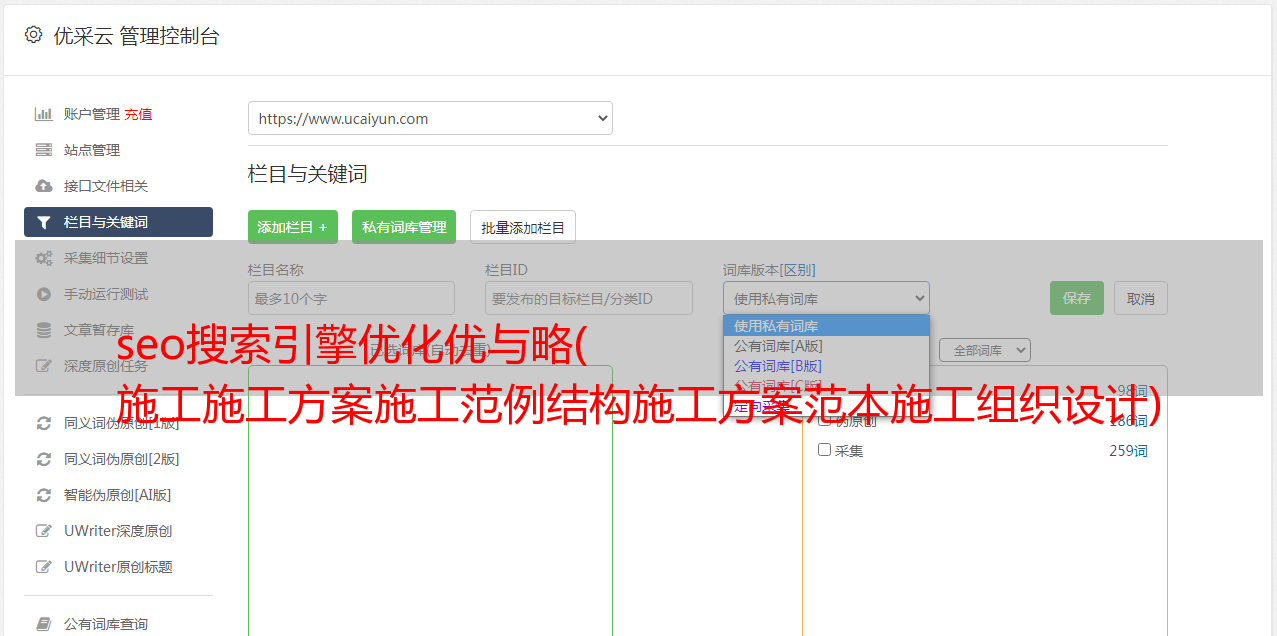Click the red 充值 link

tap(138, 114)
